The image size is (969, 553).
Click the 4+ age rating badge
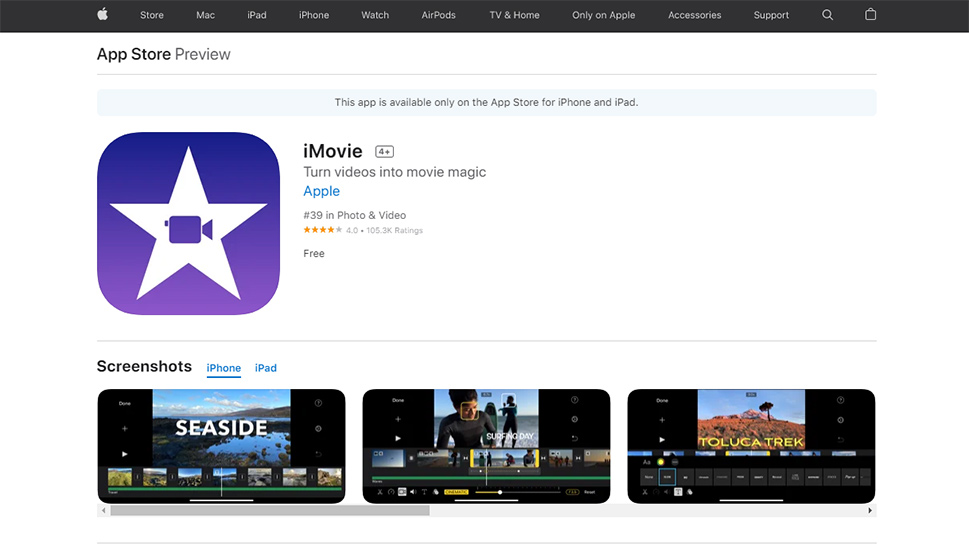[x=384, y=151]
